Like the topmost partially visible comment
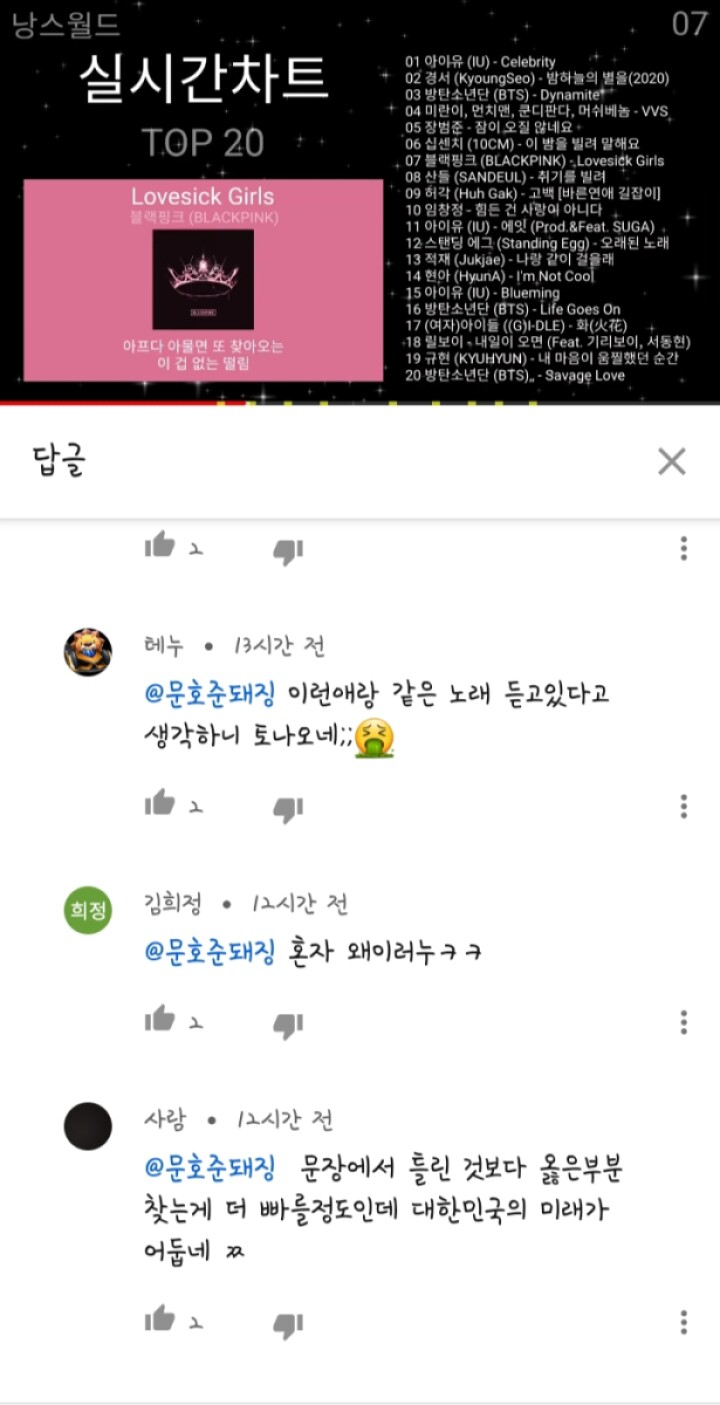Image resolution: width=720 pixels, height=1405 pixels. 159,545
